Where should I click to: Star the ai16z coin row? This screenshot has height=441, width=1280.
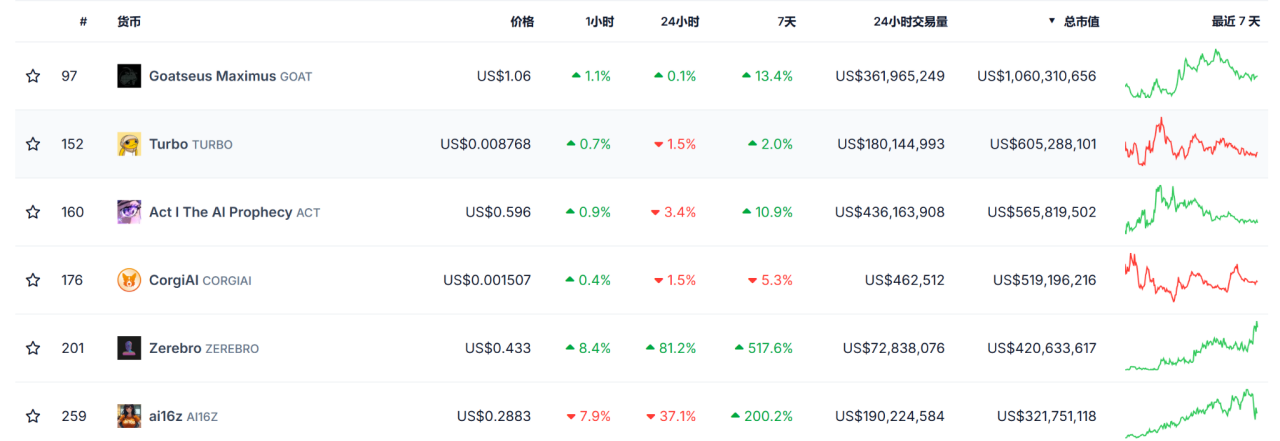coord(33,416)
